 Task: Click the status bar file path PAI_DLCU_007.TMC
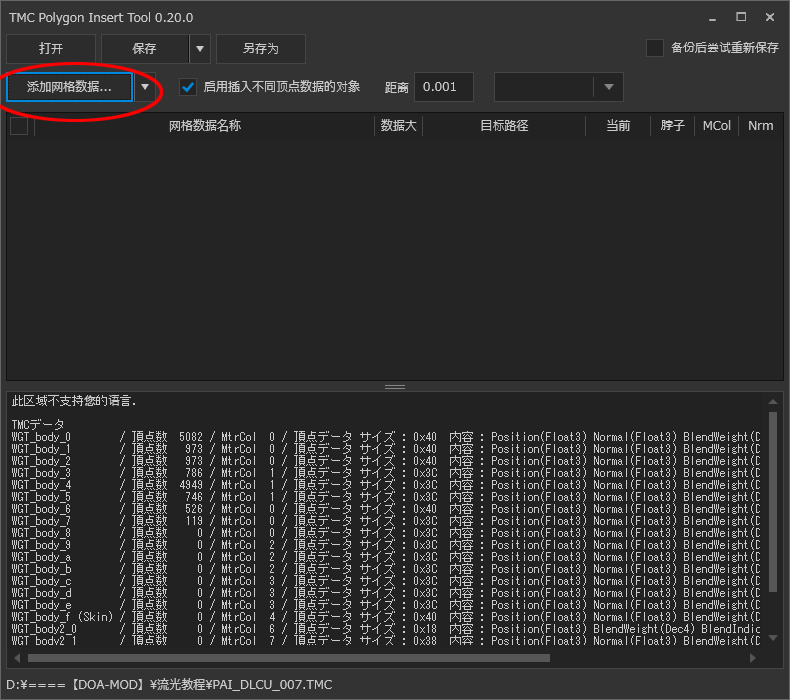click(169, 685)
